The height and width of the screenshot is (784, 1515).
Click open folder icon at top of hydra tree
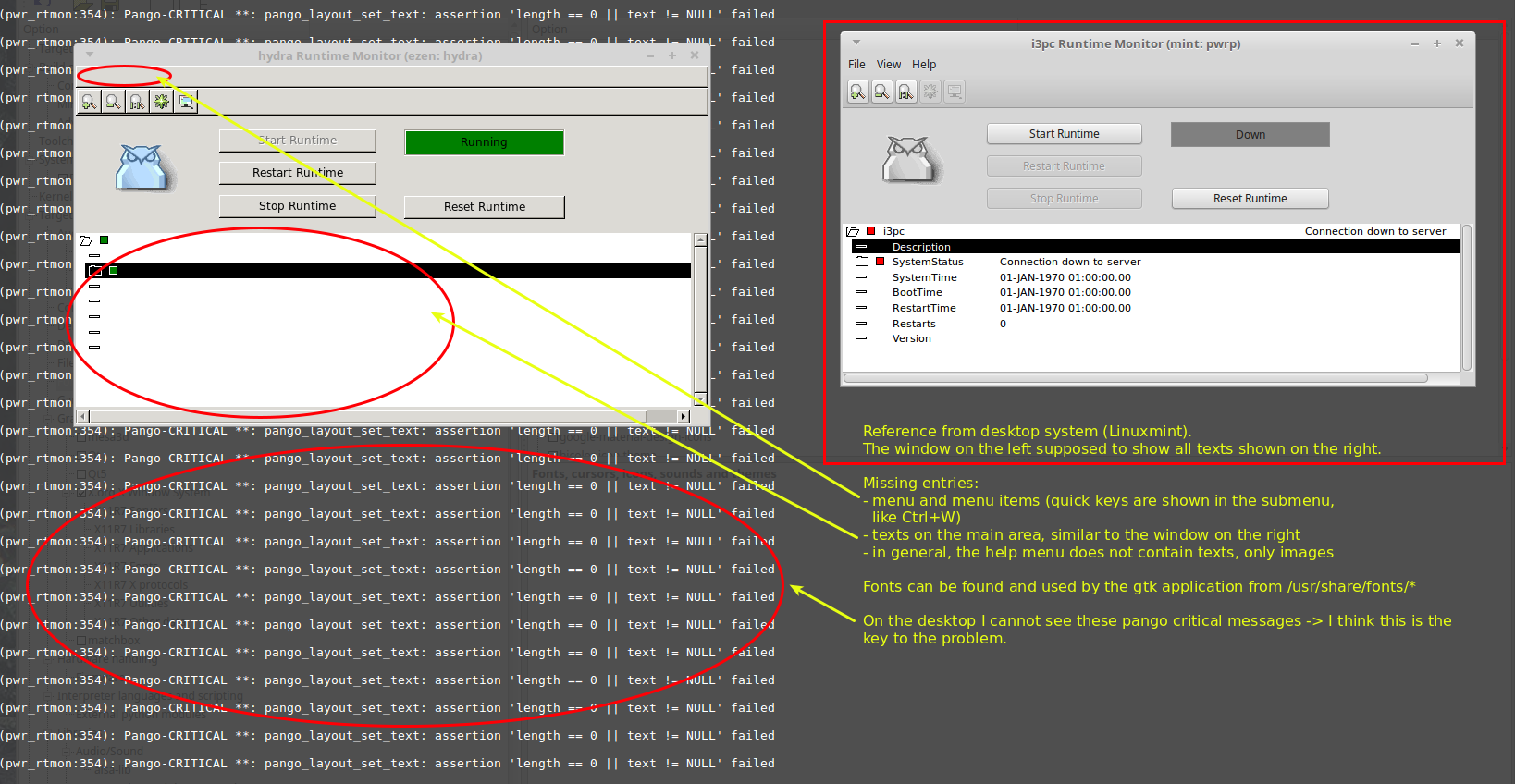coord(86,240)
